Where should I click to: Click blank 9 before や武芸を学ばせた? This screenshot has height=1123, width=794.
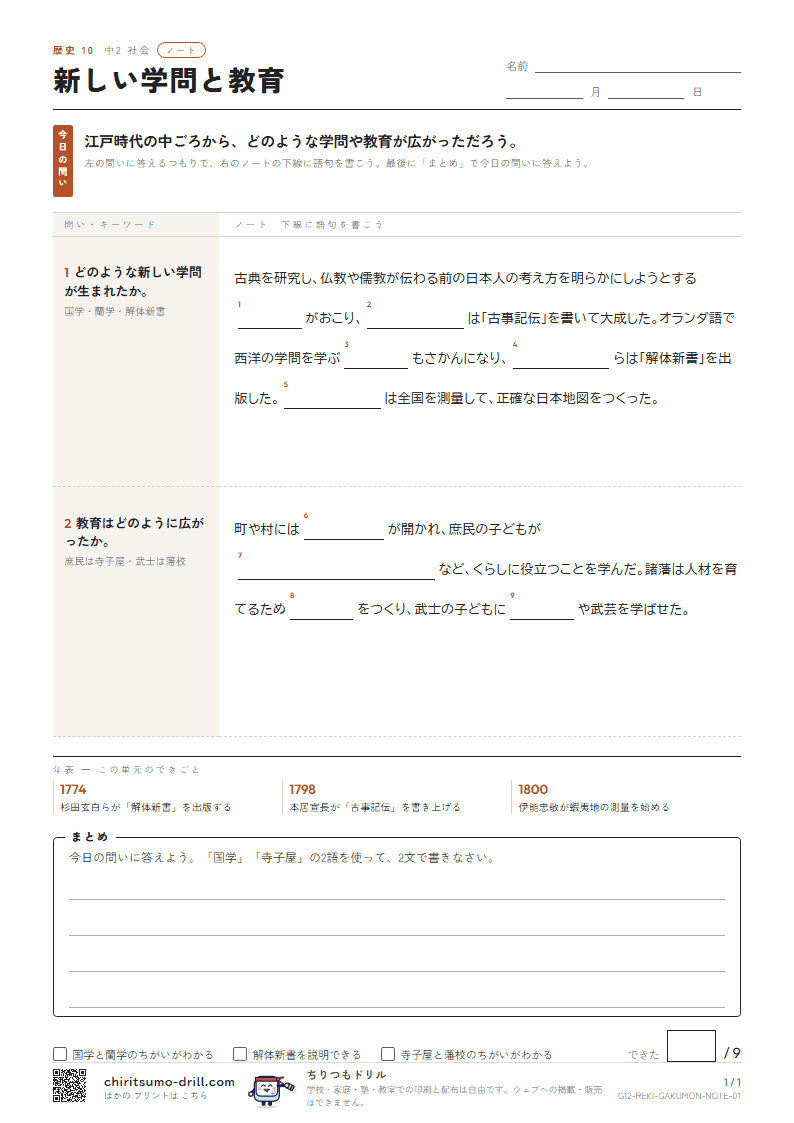tap(542, 609)
